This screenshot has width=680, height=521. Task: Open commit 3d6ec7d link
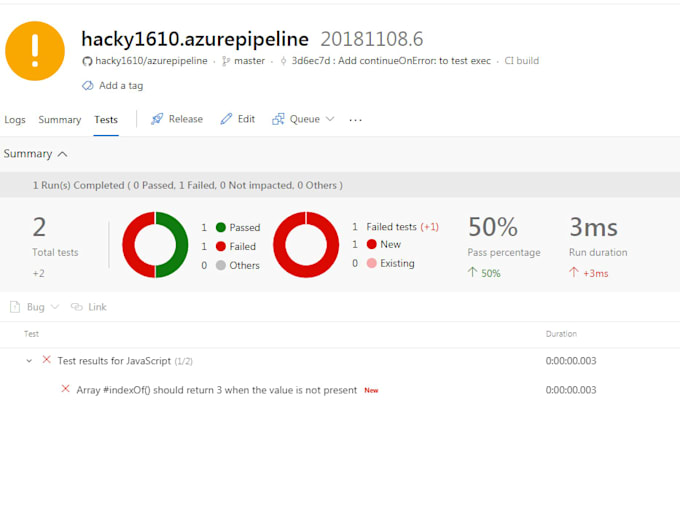point(391,61)
